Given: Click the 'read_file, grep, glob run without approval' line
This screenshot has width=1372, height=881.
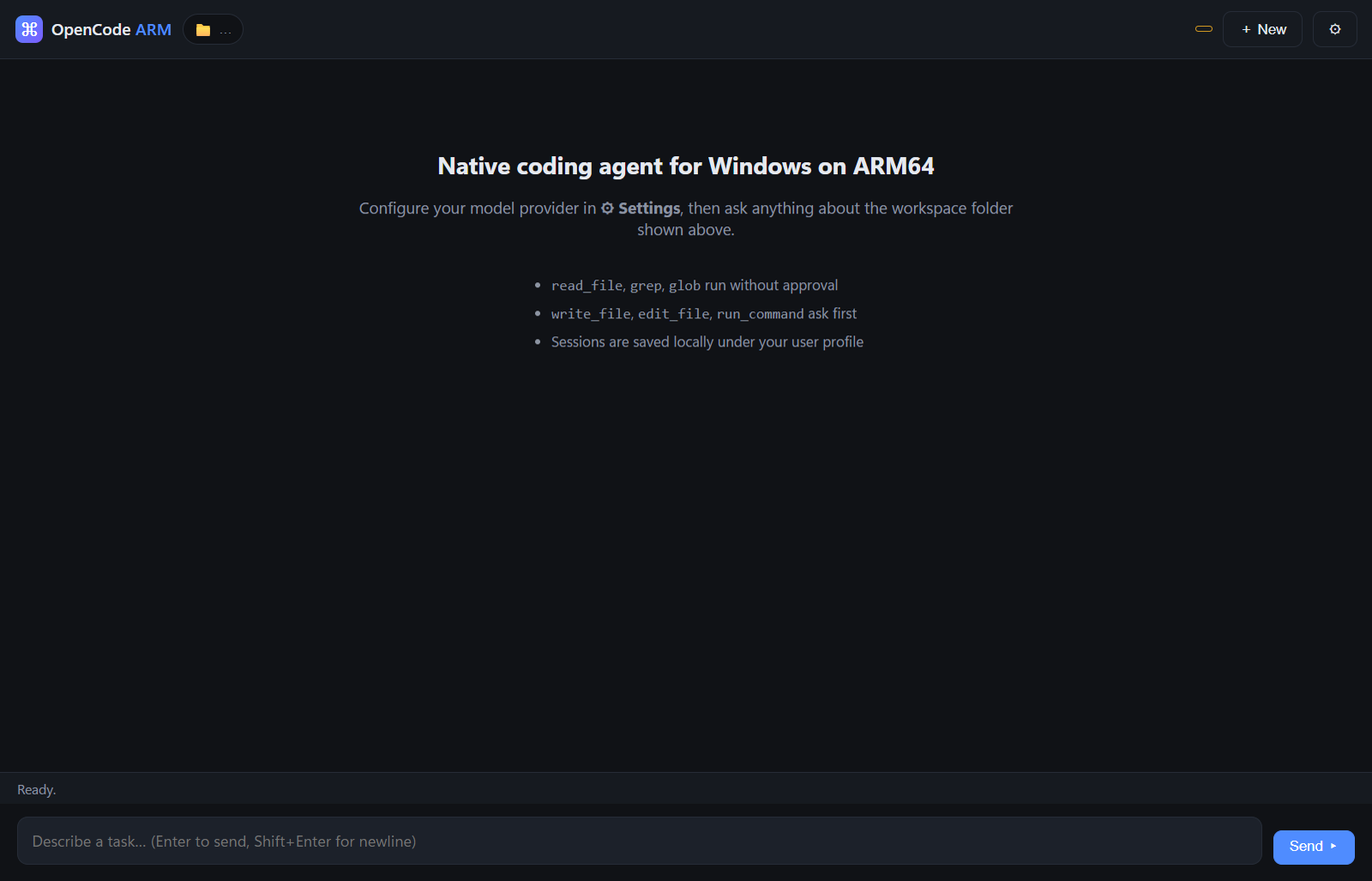Looking at the screenshot, I should 695,285.
